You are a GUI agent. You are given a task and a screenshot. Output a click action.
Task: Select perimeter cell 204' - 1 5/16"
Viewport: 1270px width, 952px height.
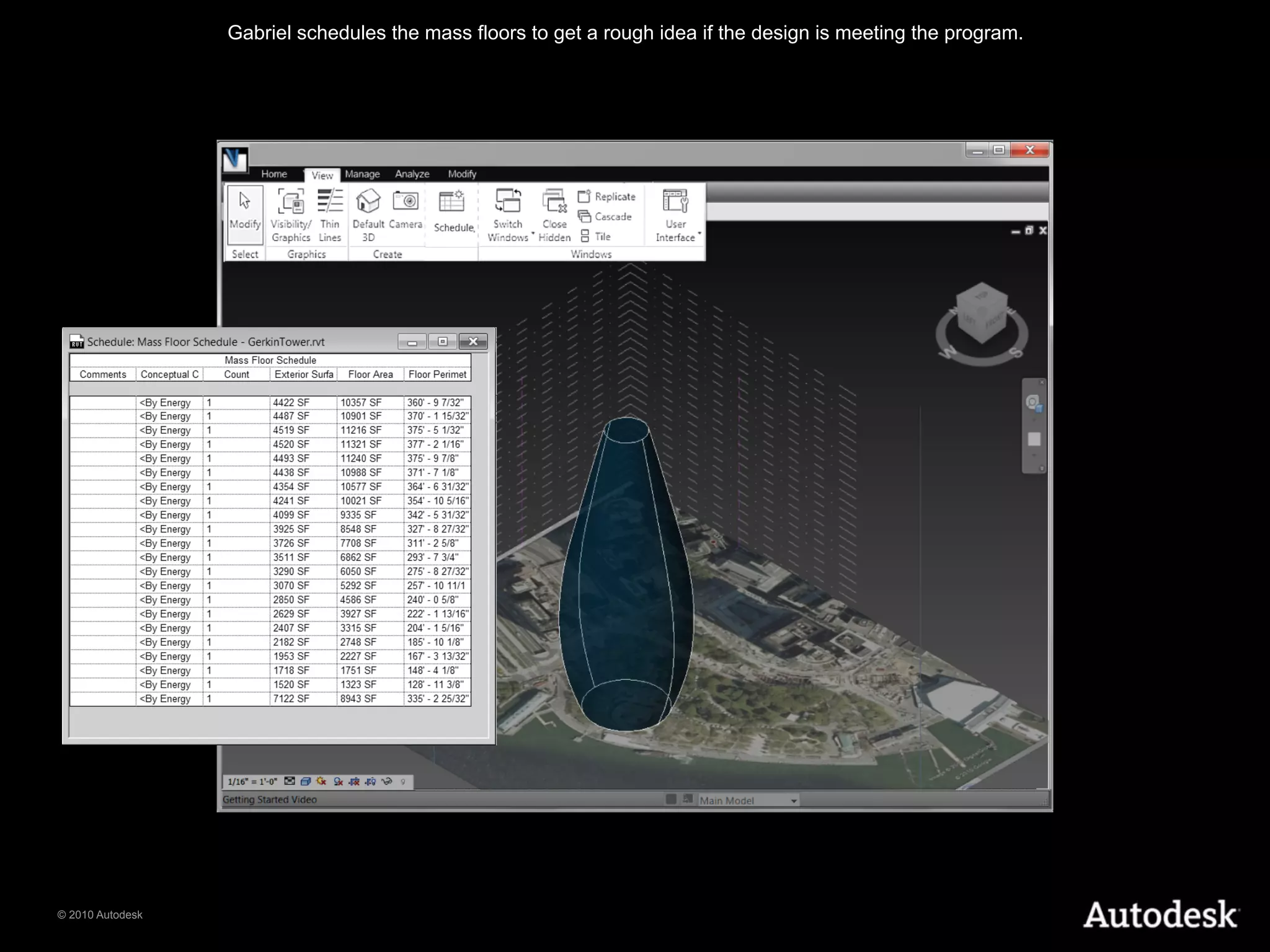click(x=437, y=628)
